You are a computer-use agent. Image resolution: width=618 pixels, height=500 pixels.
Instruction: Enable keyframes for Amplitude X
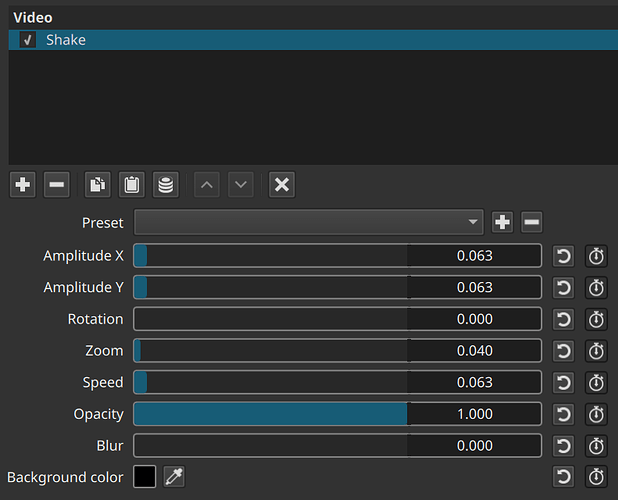(596, 256)
